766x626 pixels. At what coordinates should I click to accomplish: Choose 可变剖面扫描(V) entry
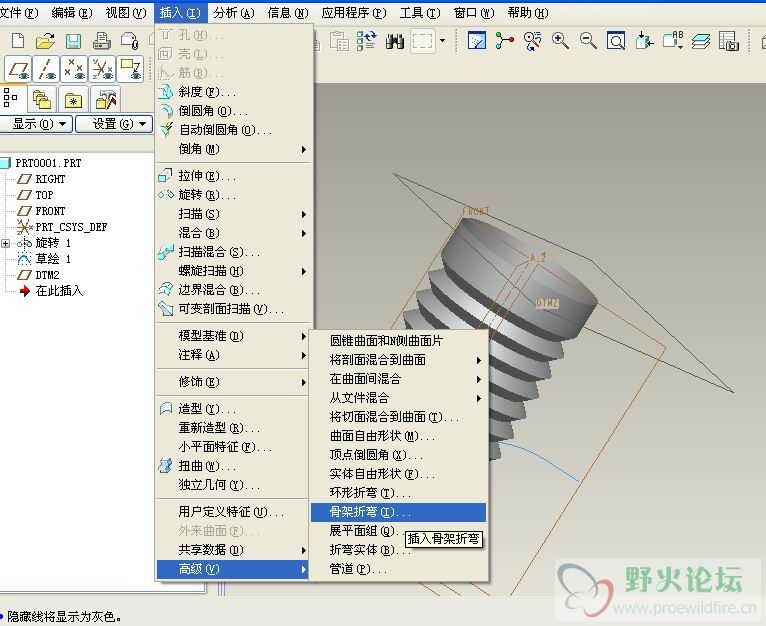click(234, 309)
